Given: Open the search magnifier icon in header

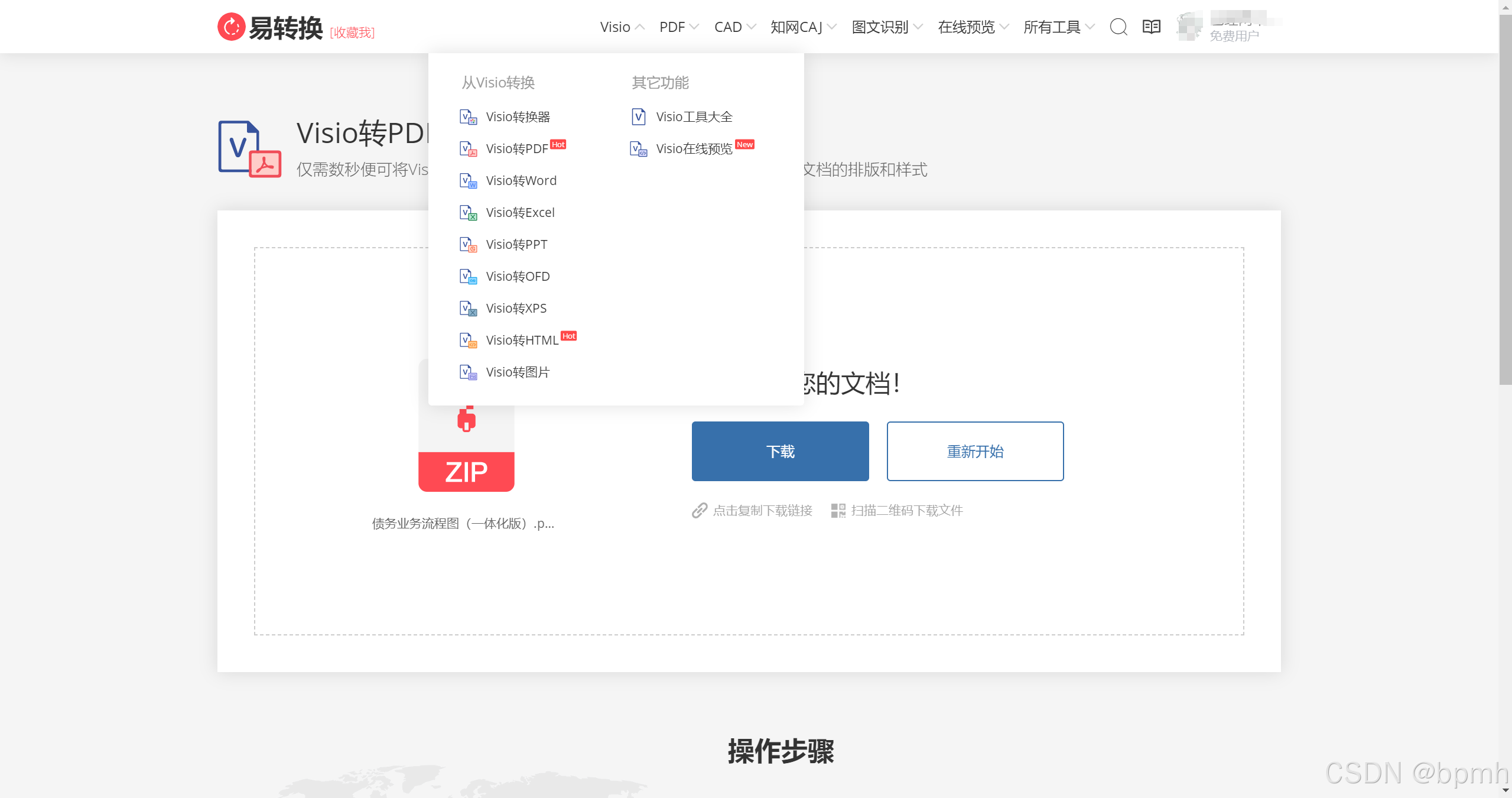Looking at the screenshot, I should click(x=1118, y=27).
